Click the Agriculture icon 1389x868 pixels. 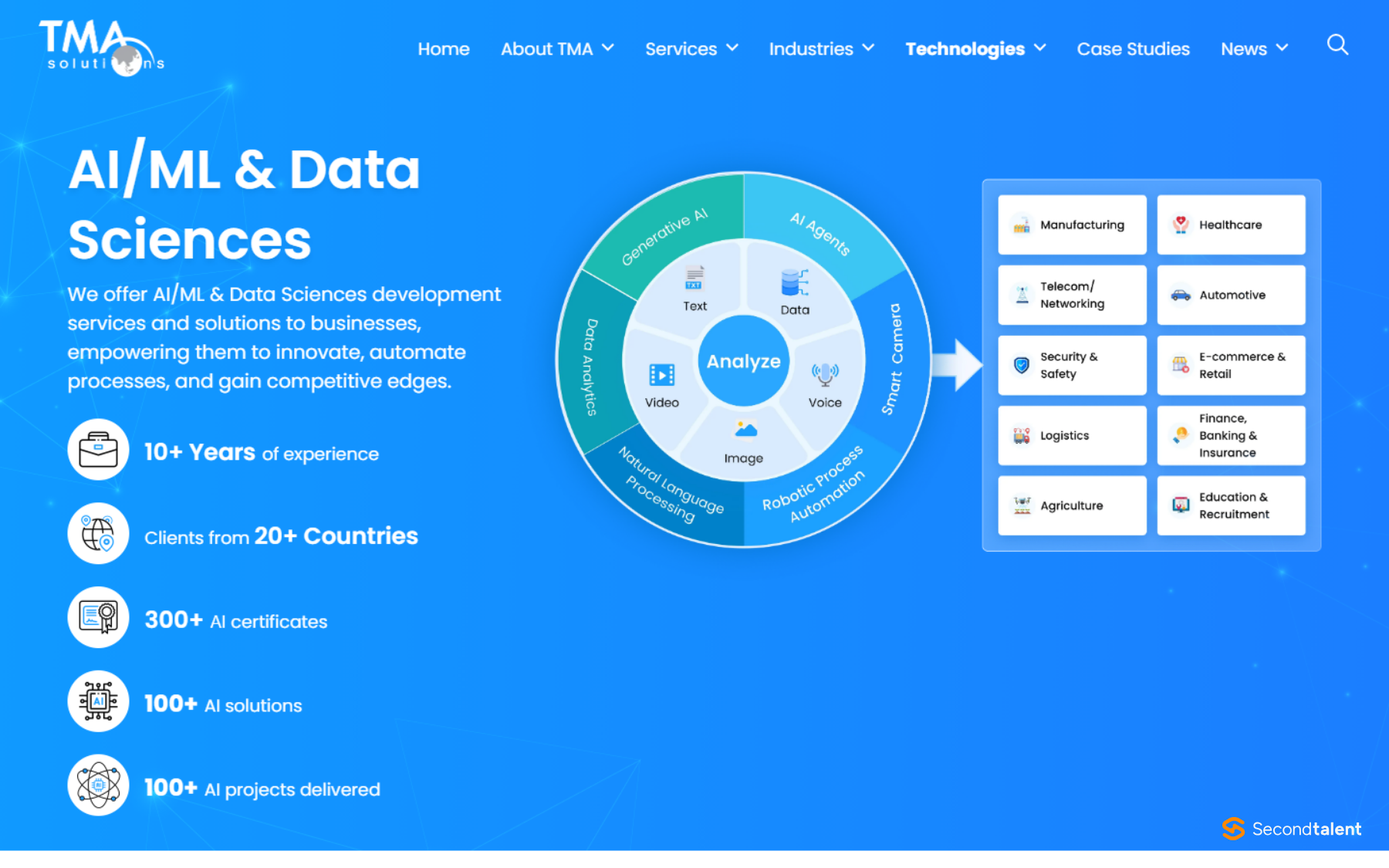click(x=1022, y=505)
